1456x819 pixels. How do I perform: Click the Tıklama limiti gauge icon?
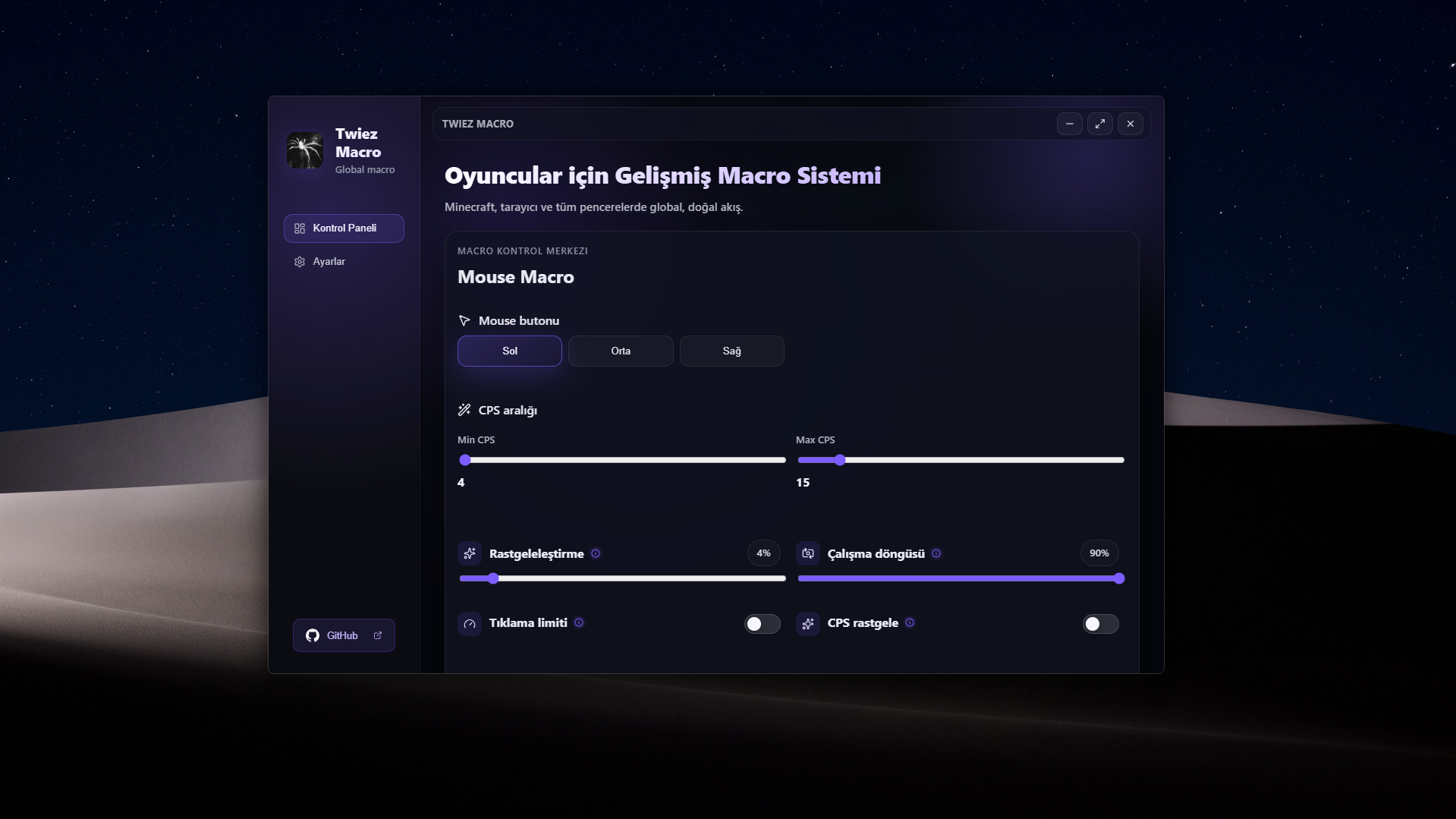(470, 623)
